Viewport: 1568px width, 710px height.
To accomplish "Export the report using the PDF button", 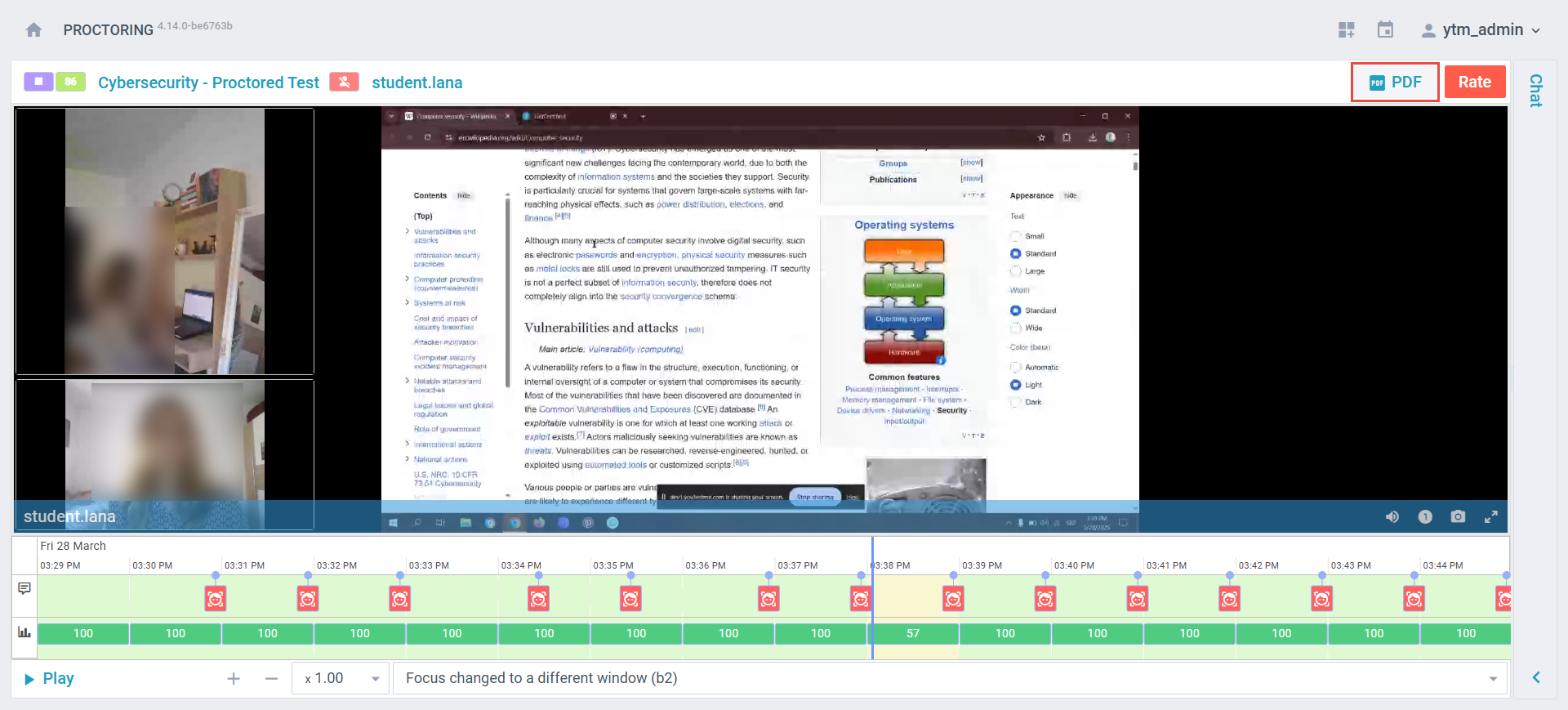I will [x=1395, y=82].
